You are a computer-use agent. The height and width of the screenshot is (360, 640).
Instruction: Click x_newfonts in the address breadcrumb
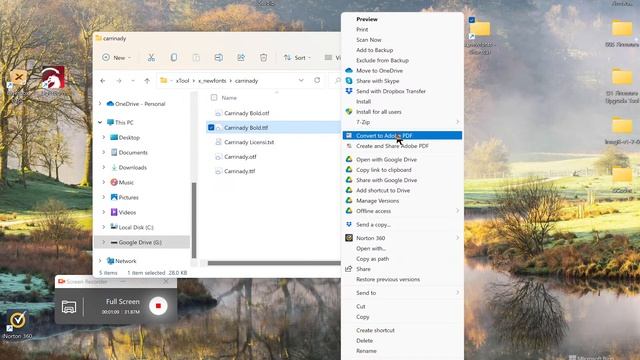(212, 81)
